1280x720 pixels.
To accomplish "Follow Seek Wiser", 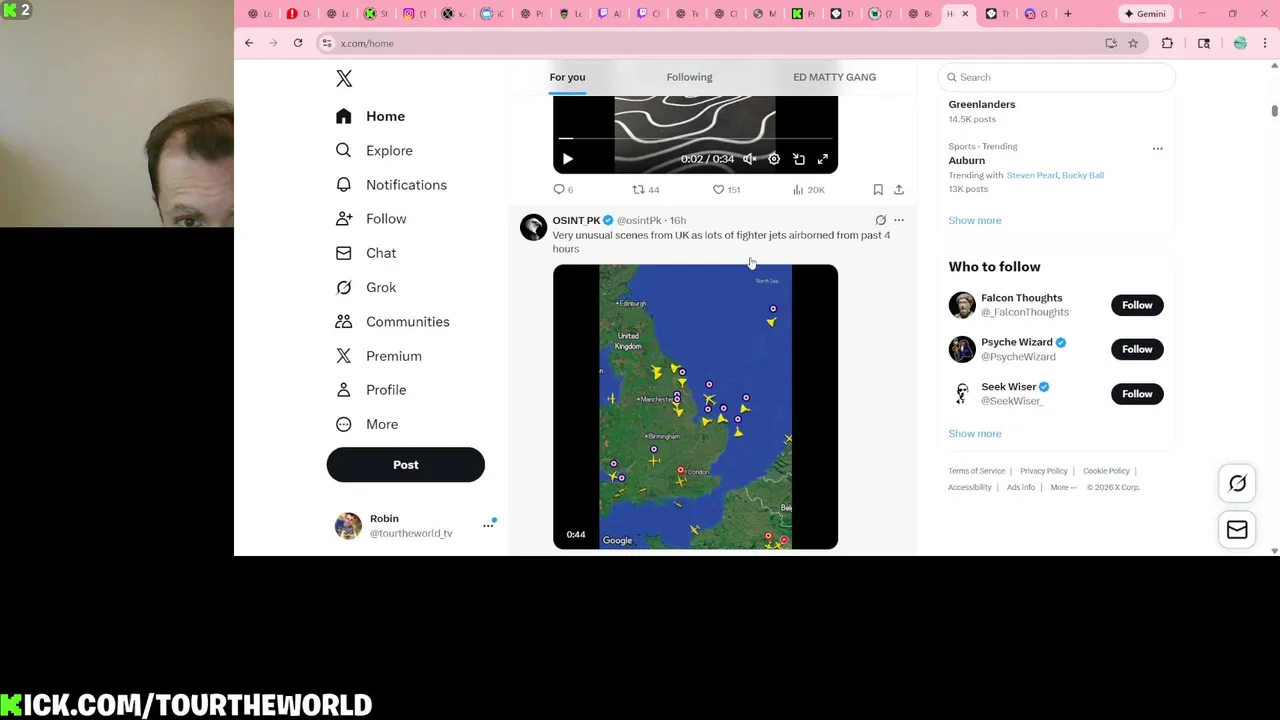I will pyautogui.click(x=1137, y=394).
